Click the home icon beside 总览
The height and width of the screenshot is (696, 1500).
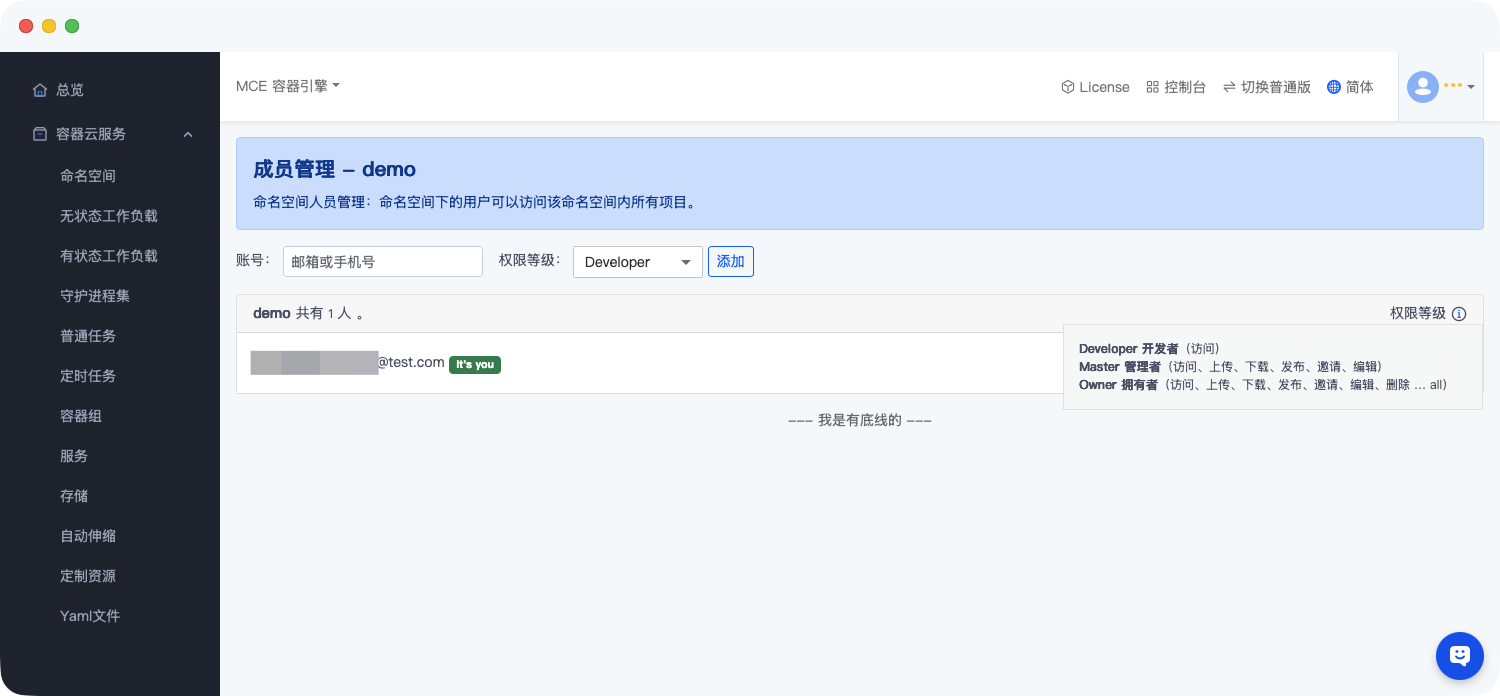pos(40,90)
